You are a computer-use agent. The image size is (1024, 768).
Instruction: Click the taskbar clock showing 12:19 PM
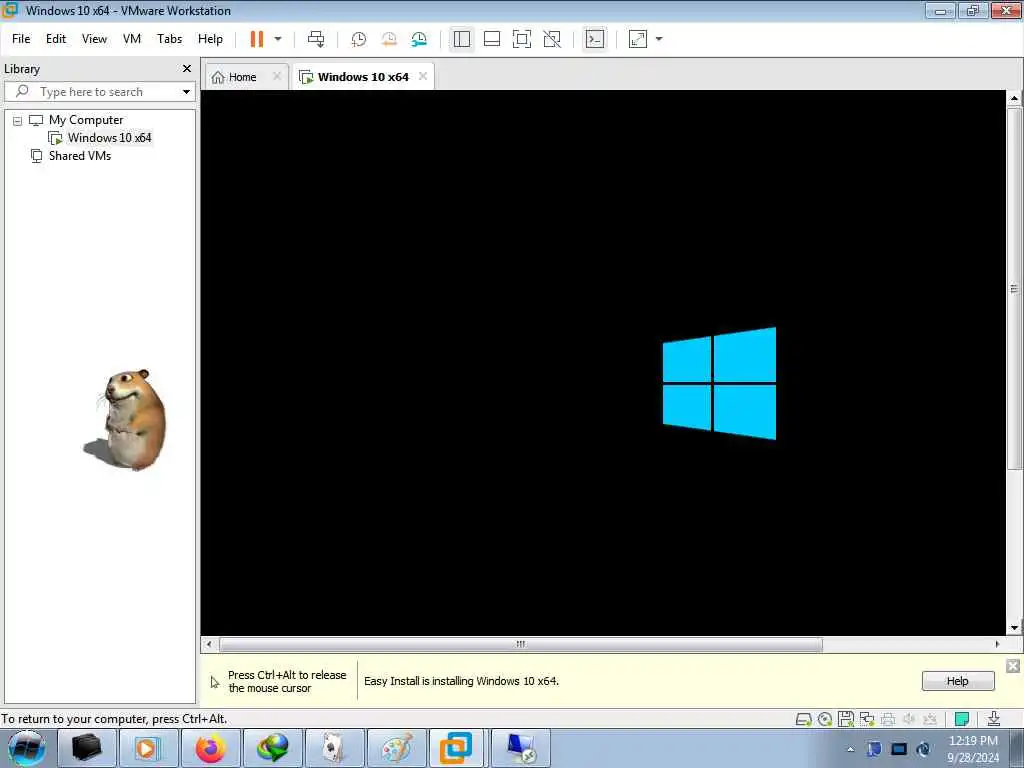(x=973, y=749)
